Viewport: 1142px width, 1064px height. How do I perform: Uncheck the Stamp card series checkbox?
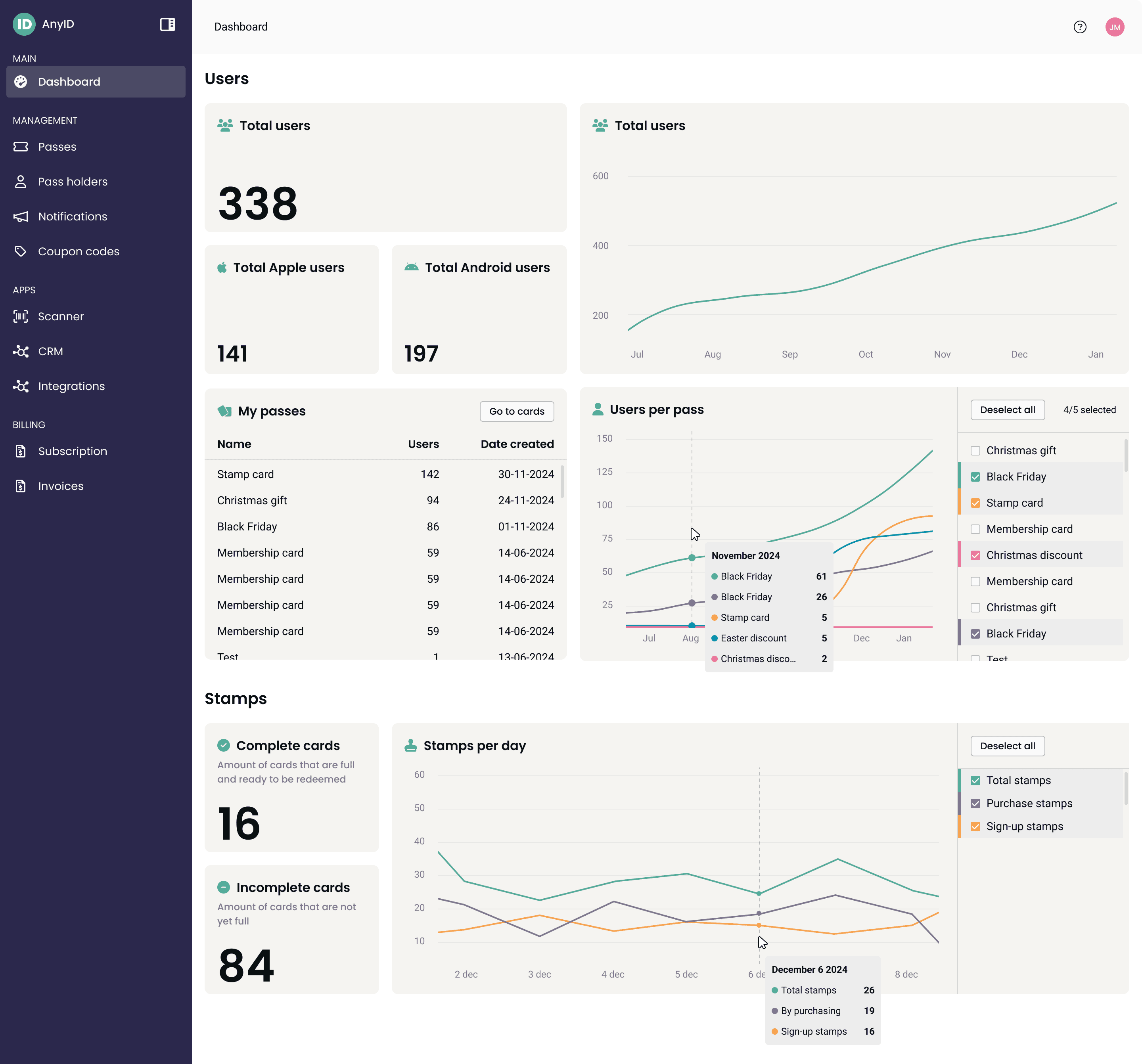(x=975, y=503)
